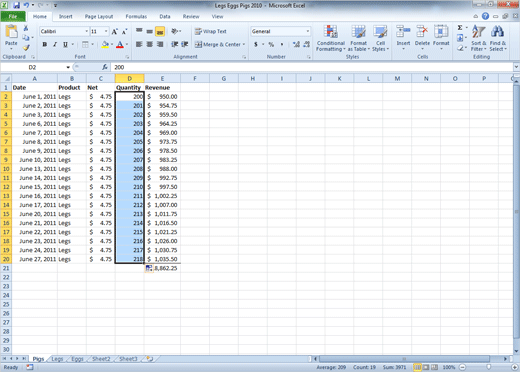Viewport: 520px width, 372px height.
Task: Apply Comma Style format
Action: click(x=282, y=44)
